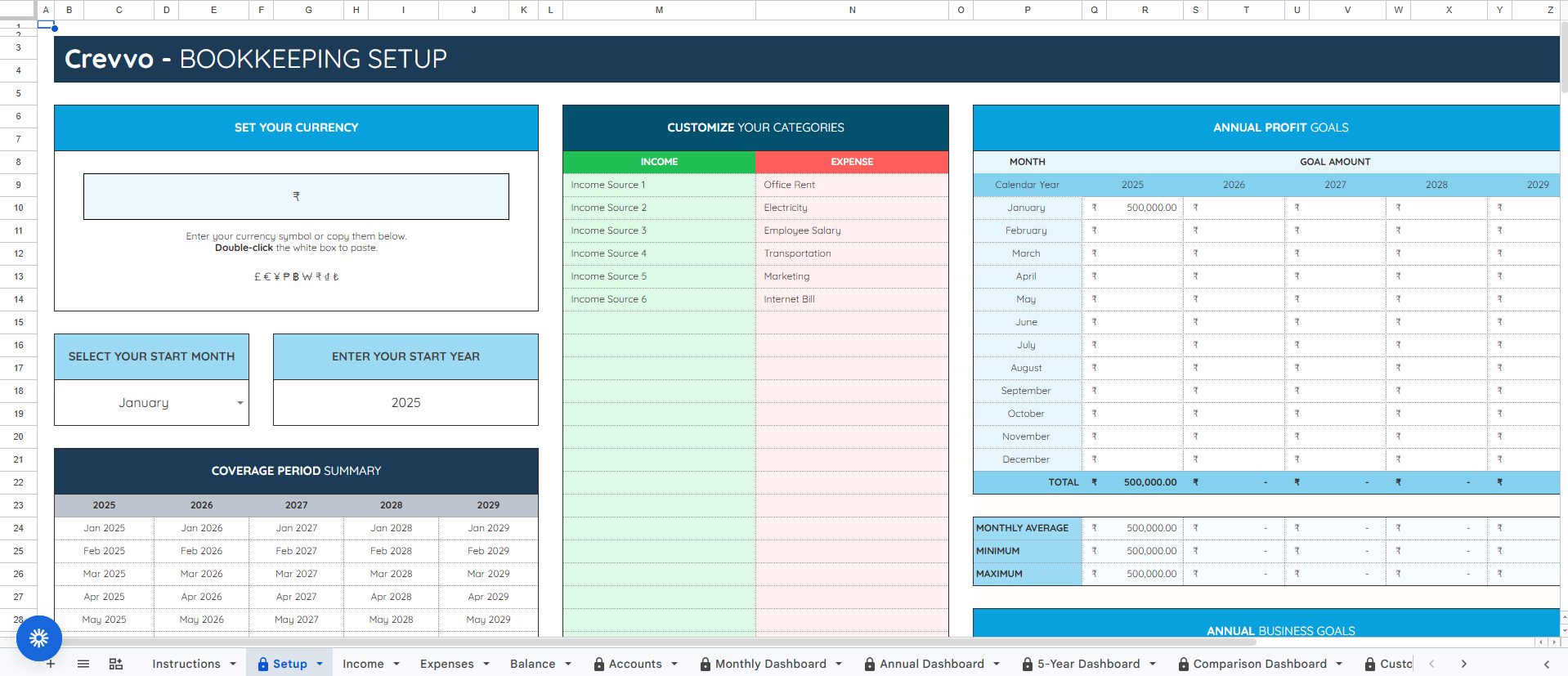Click the convert to table icon

tap(116, 664)
